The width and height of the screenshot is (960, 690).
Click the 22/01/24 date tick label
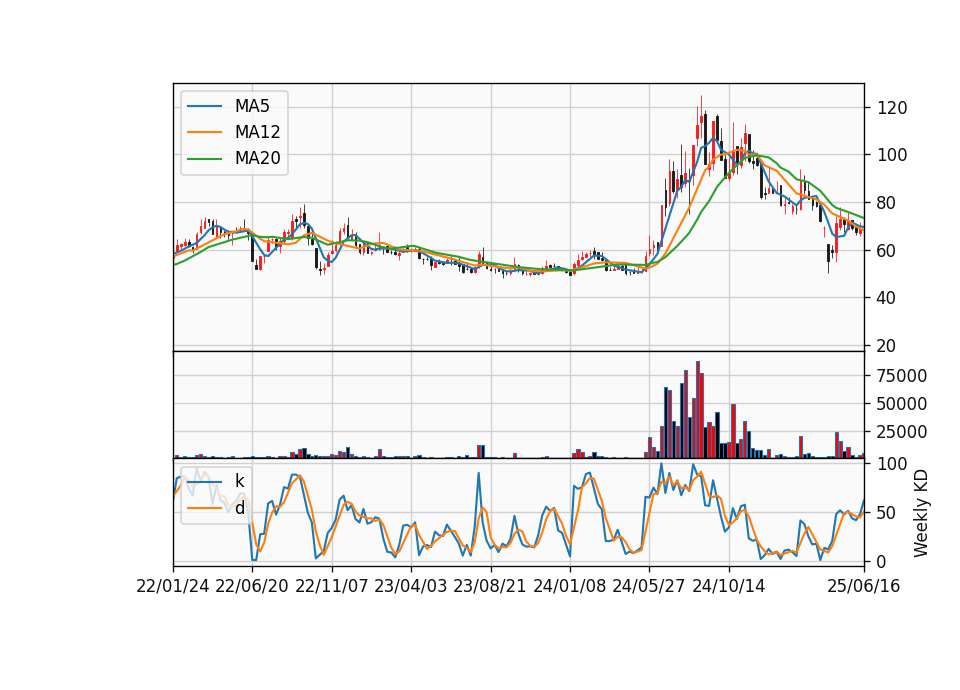173,587
